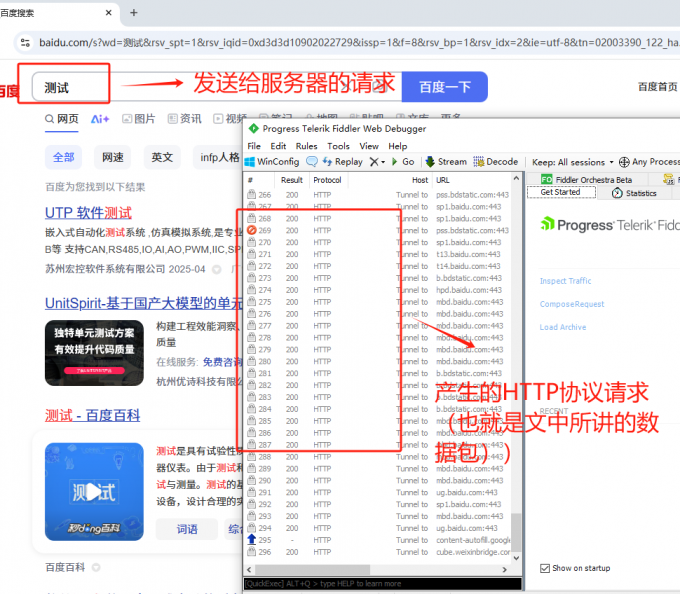The image size is (680, 594).
Task: Click 词语 button under Baike result
Action: point(187,529)
